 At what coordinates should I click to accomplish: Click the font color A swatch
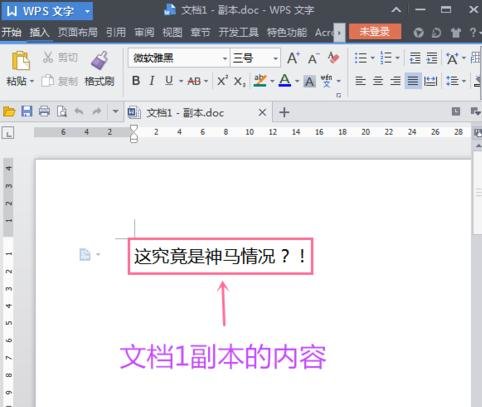click(285, 81)
